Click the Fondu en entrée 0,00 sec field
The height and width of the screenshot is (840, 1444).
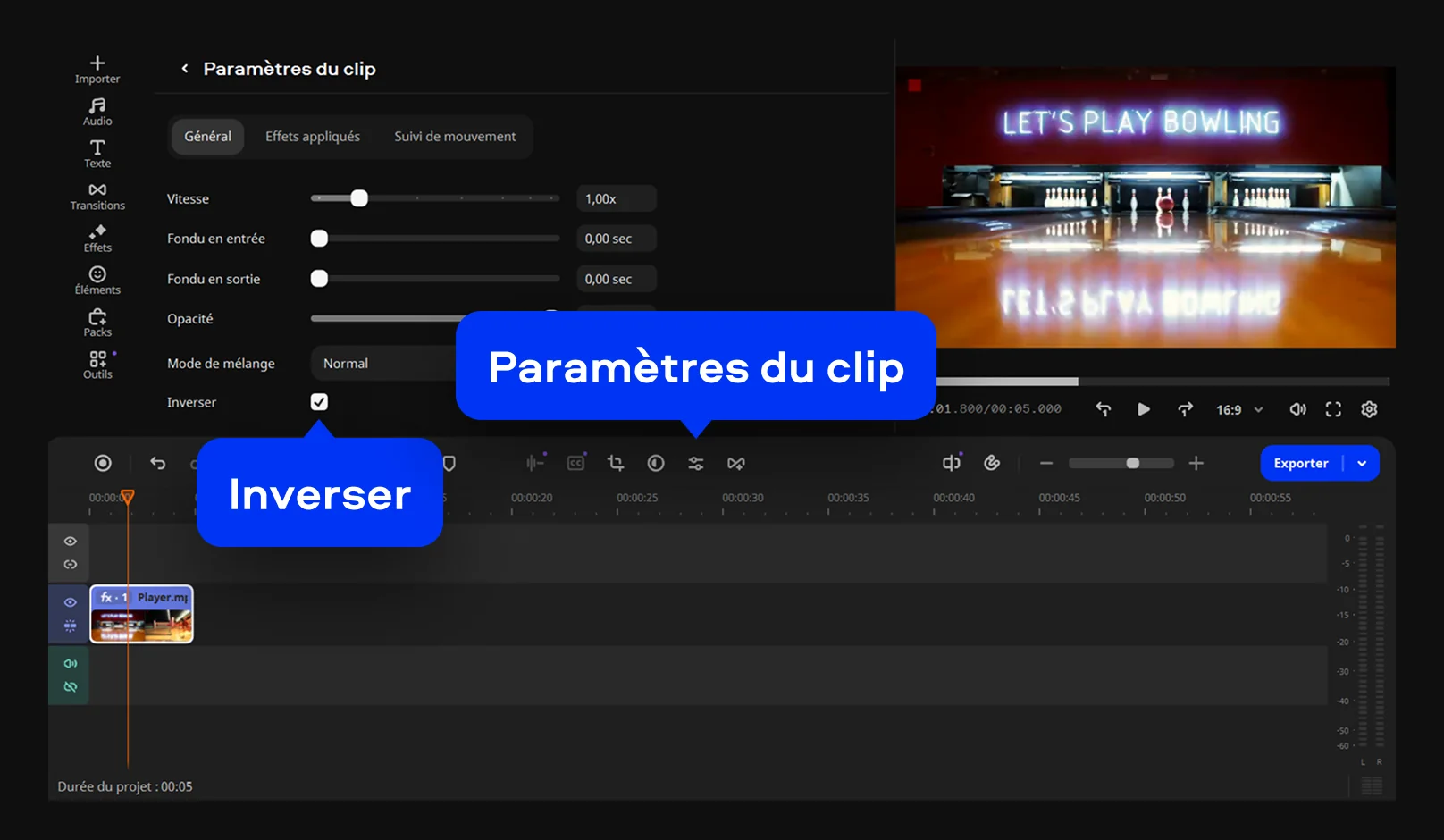click(617, 239)
